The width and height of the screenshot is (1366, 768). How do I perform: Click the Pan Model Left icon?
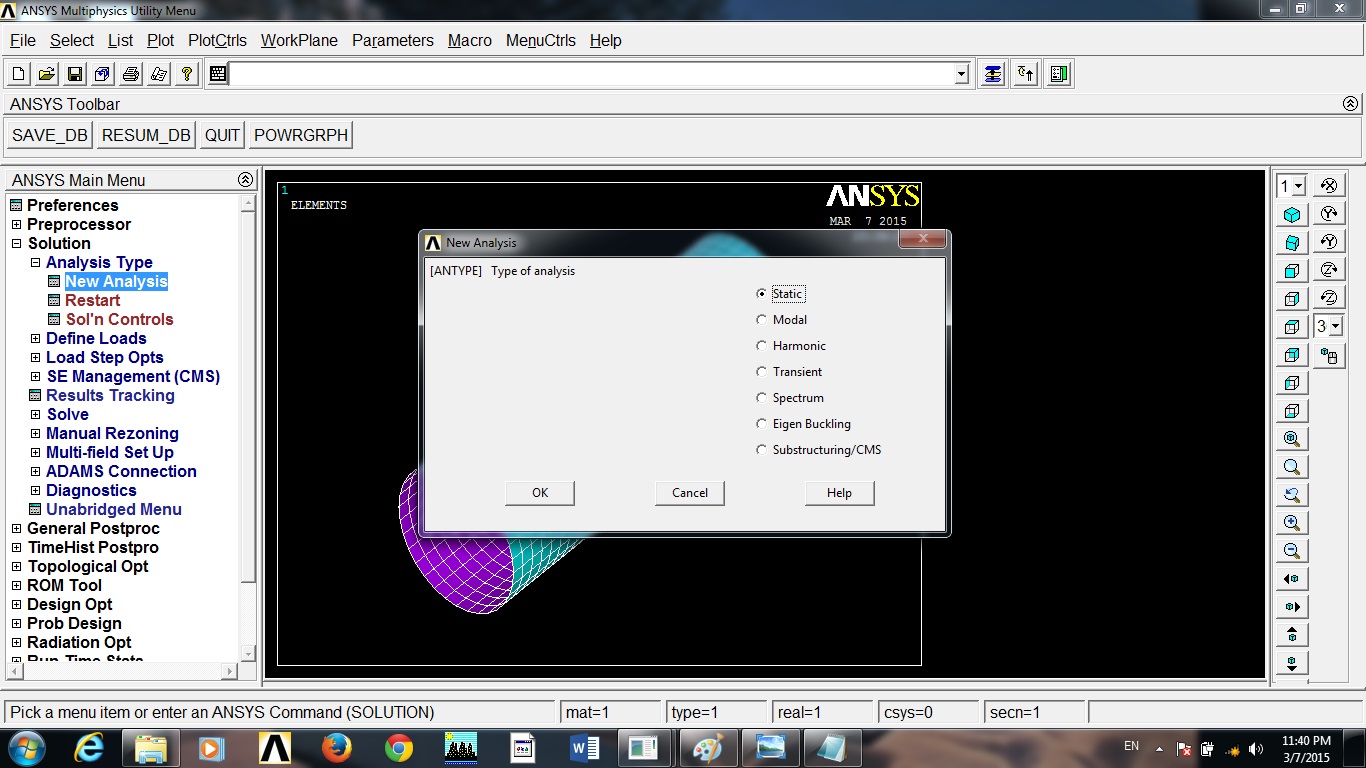pos(1292,579)
